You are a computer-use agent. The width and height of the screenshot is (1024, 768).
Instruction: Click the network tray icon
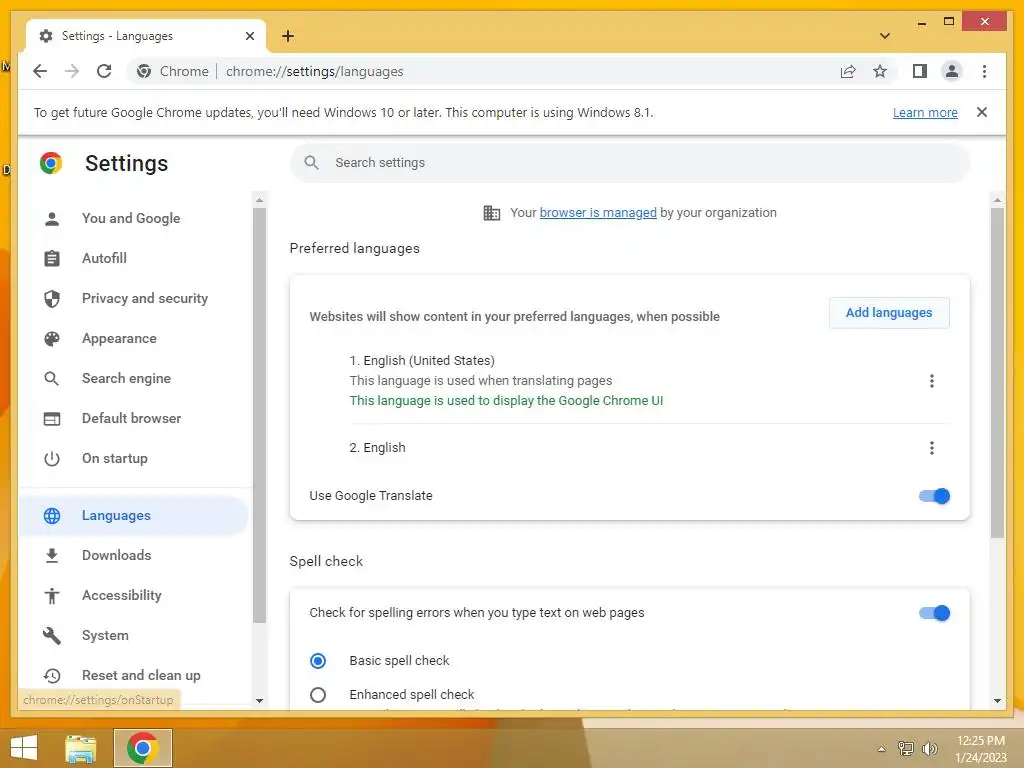click(906, 749)
